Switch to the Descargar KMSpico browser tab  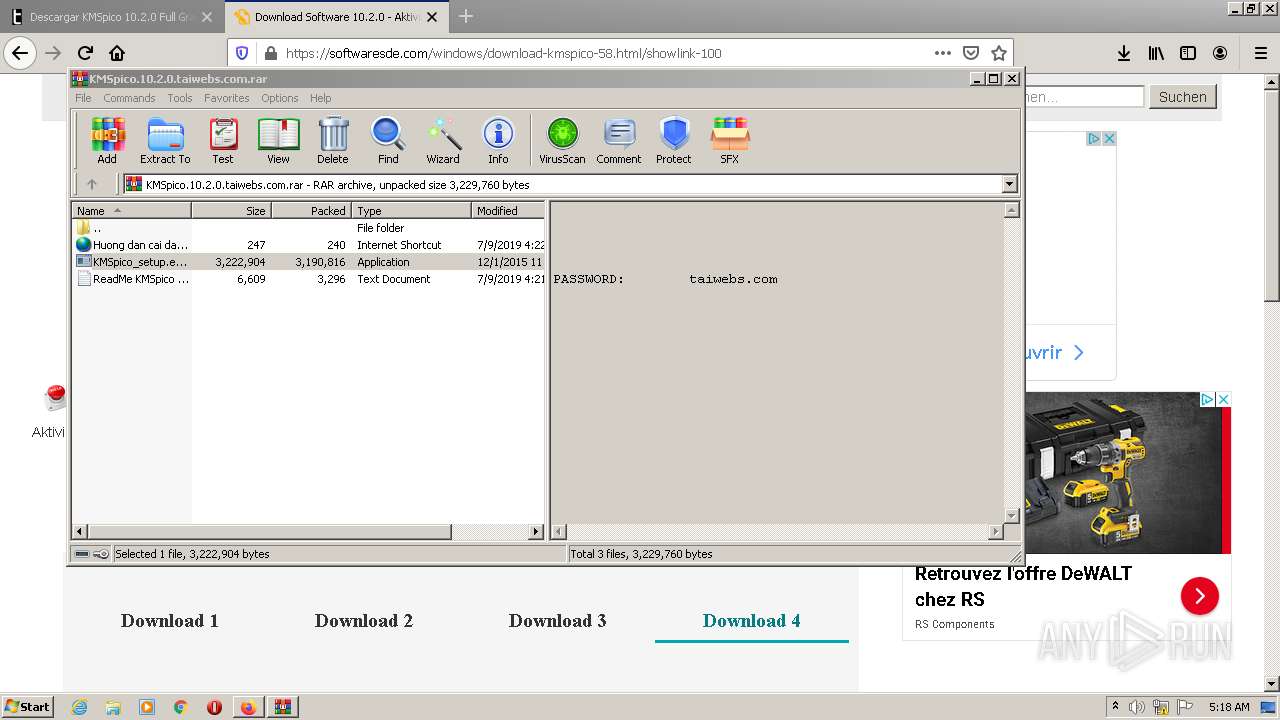point(112,17)
